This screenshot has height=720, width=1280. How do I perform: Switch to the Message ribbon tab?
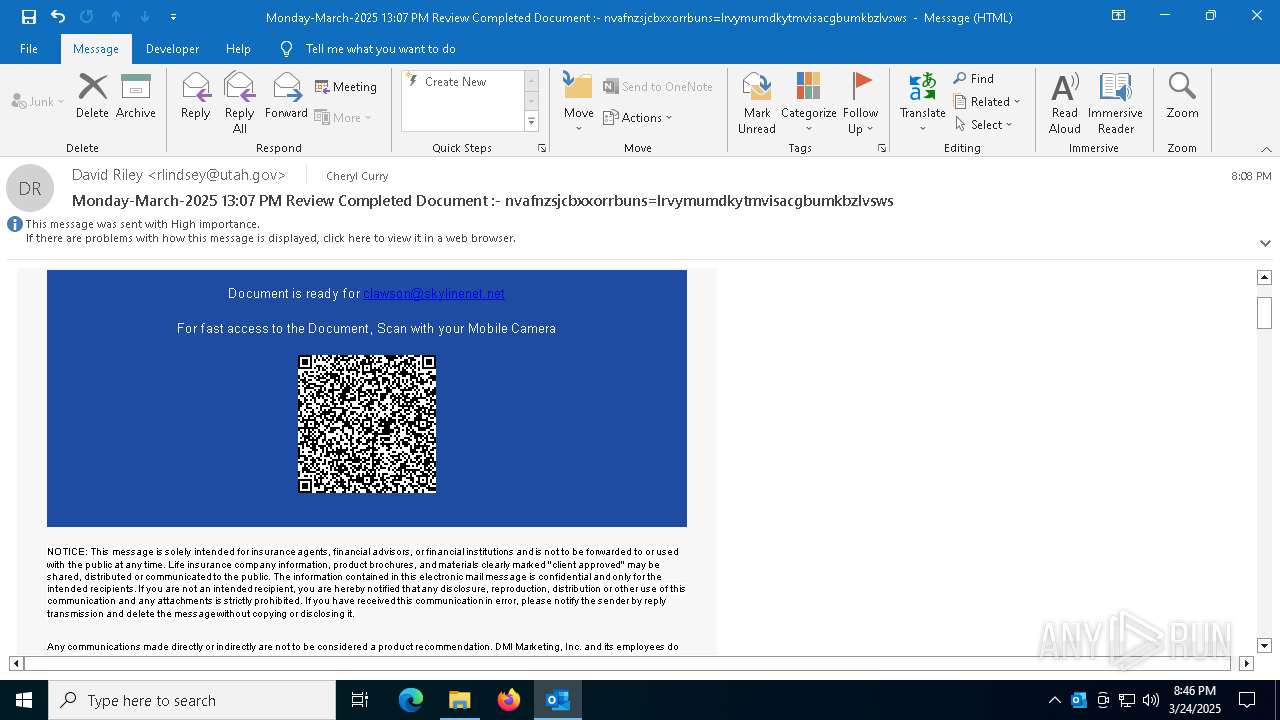96,48
